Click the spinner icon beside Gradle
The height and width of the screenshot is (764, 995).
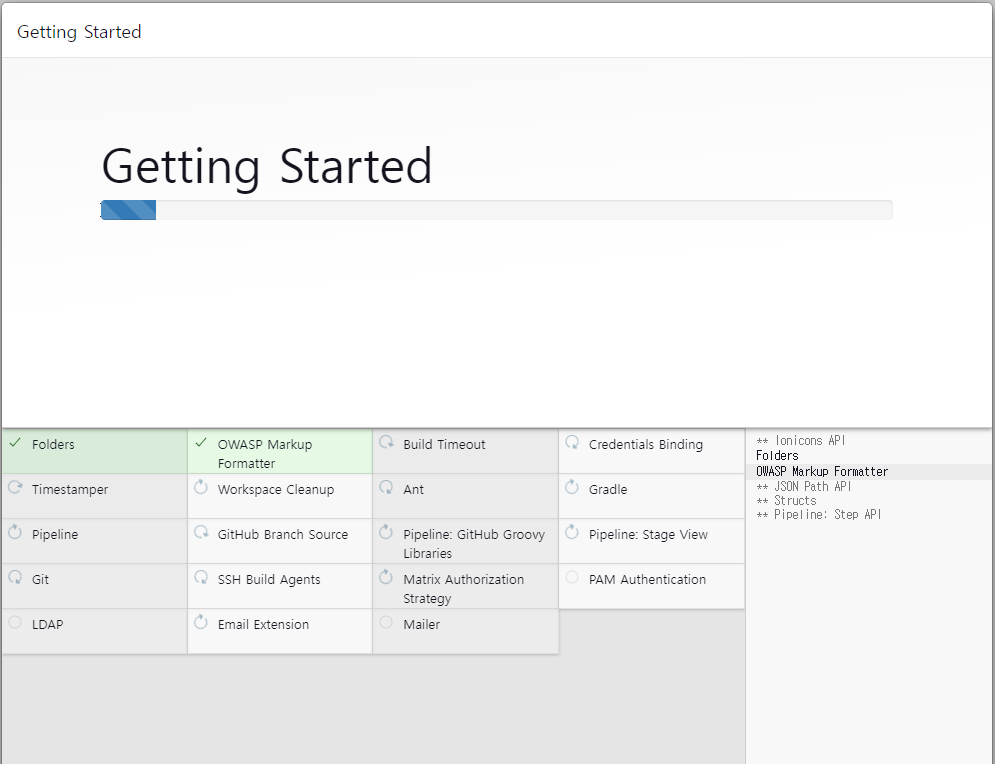click(572, 487)
